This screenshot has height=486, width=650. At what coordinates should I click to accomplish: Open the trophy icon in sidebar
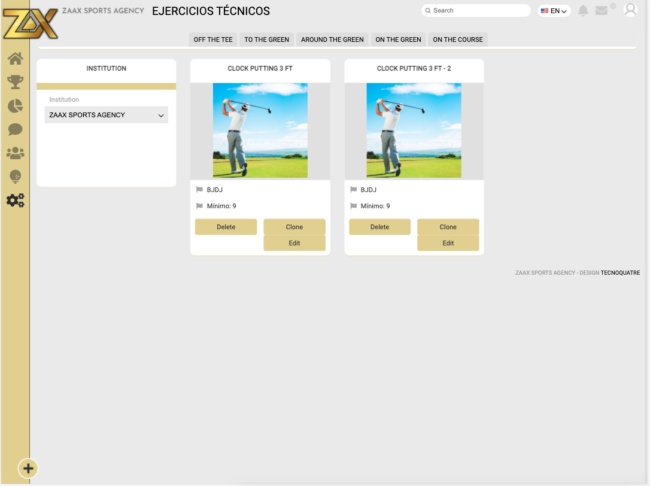(x=15, y=82)
